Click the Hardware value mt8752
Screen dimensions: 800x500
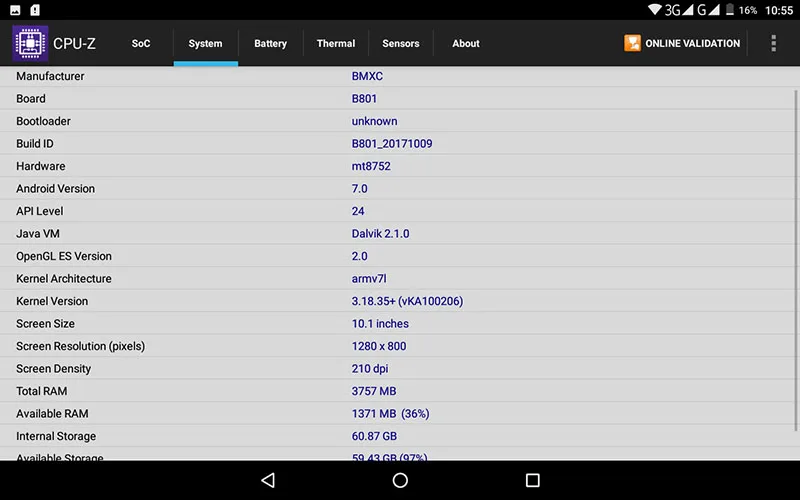(371, 166)
